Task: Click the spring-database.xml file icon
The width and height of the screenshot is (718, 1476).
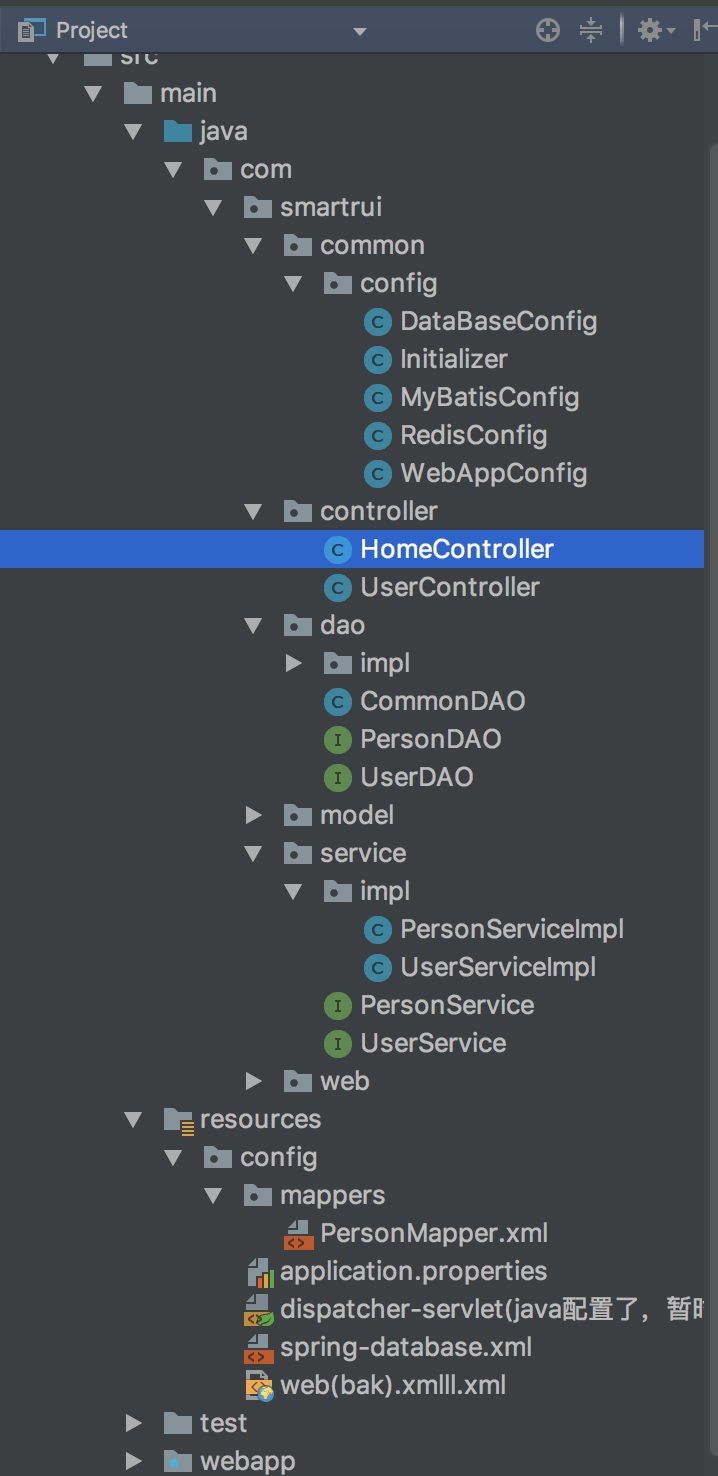Action: click(259, 1348)
